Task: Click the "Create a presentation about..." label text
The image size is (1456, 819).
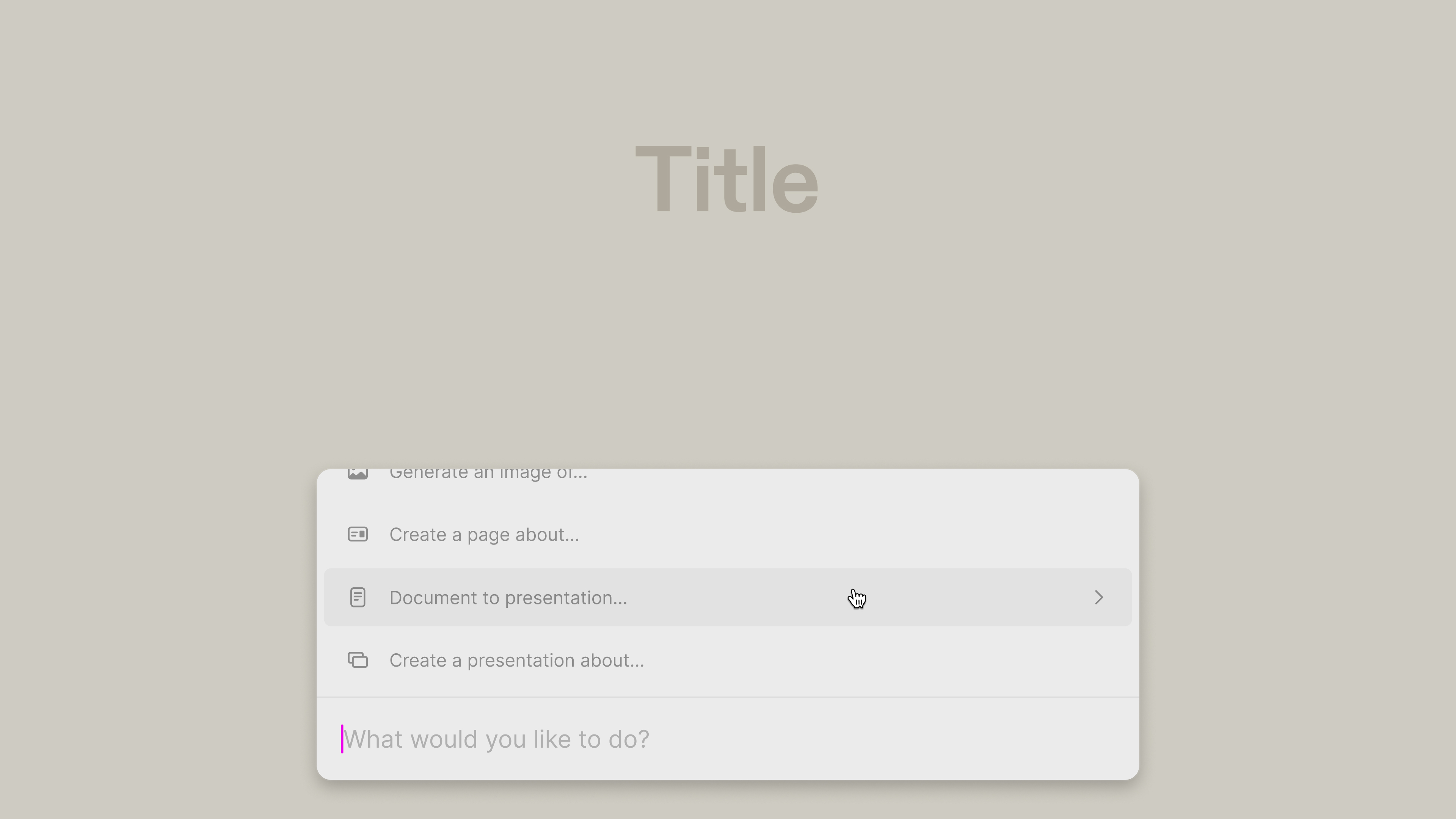Action: coord(516,661)
